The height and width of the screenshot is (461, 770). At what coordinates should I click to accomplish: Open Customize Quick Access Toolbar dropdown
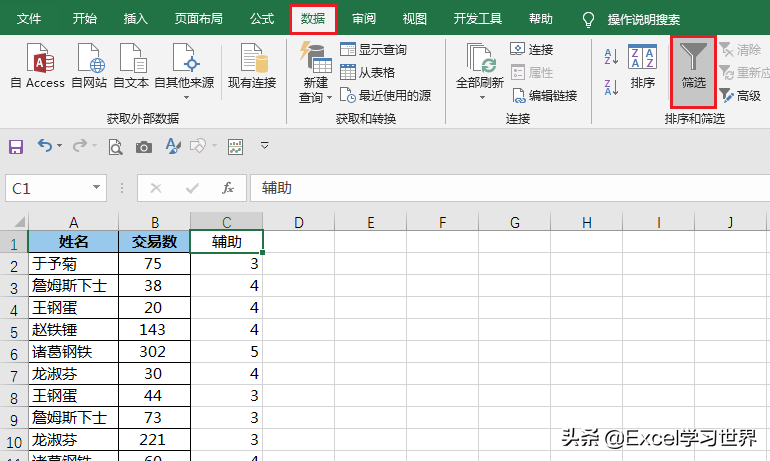(x=264, y=145)
